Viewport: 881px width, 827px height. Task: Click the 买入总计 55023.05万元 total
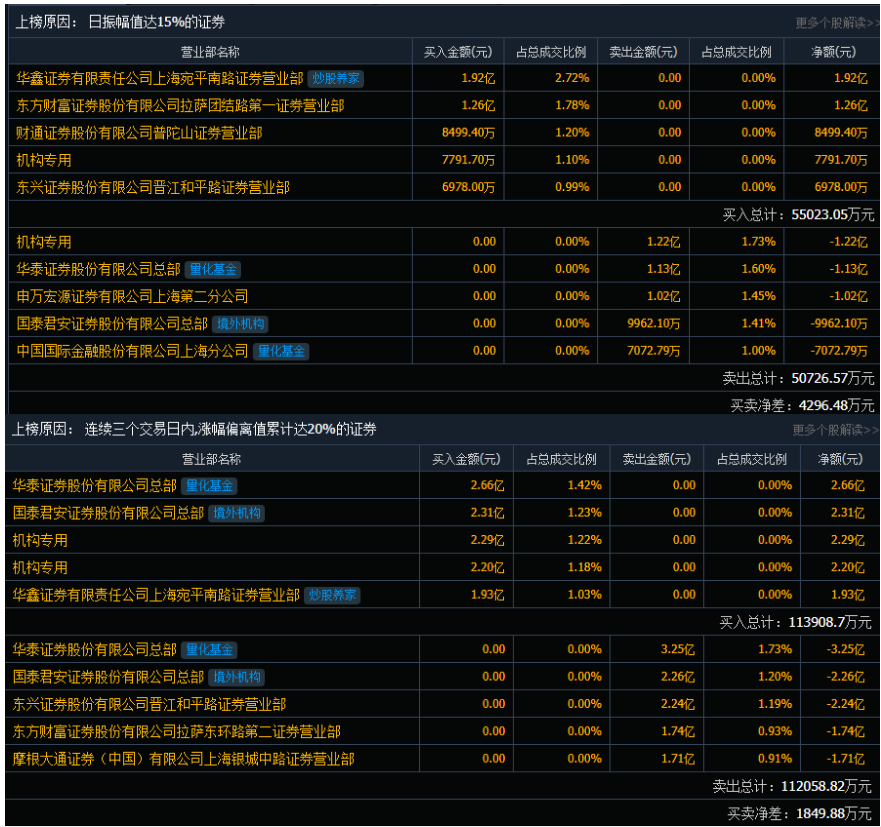tap(798, 215)
